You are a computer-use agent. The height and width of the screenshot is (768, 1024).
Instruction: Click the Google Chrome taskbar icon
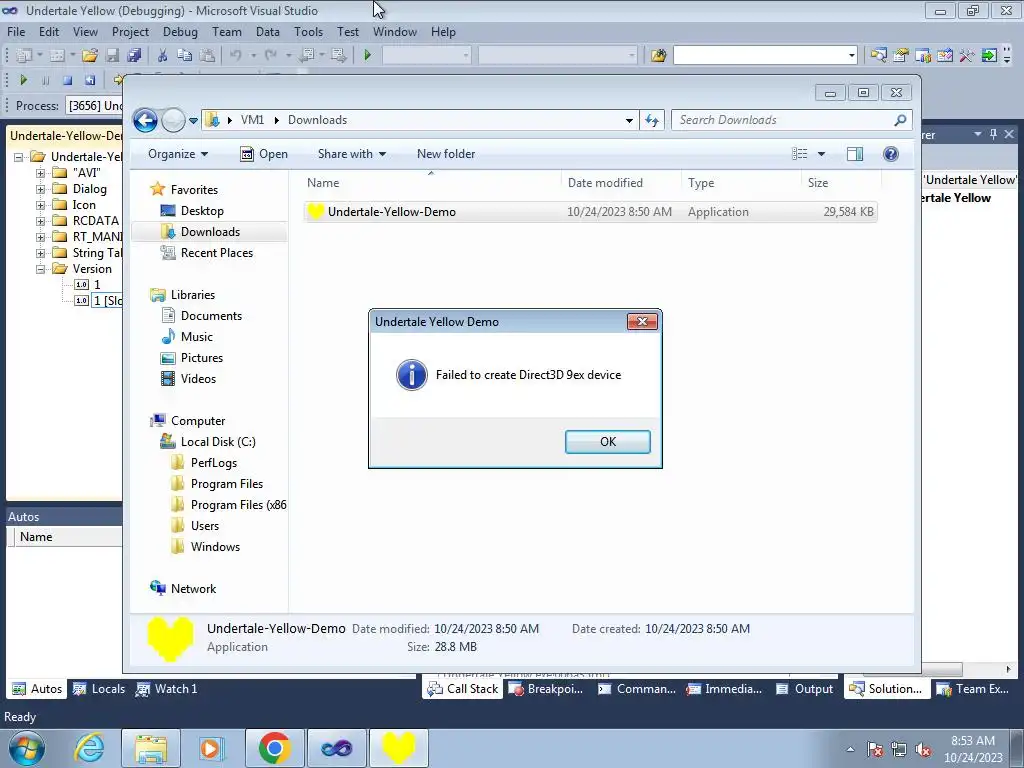click(274, 748)
